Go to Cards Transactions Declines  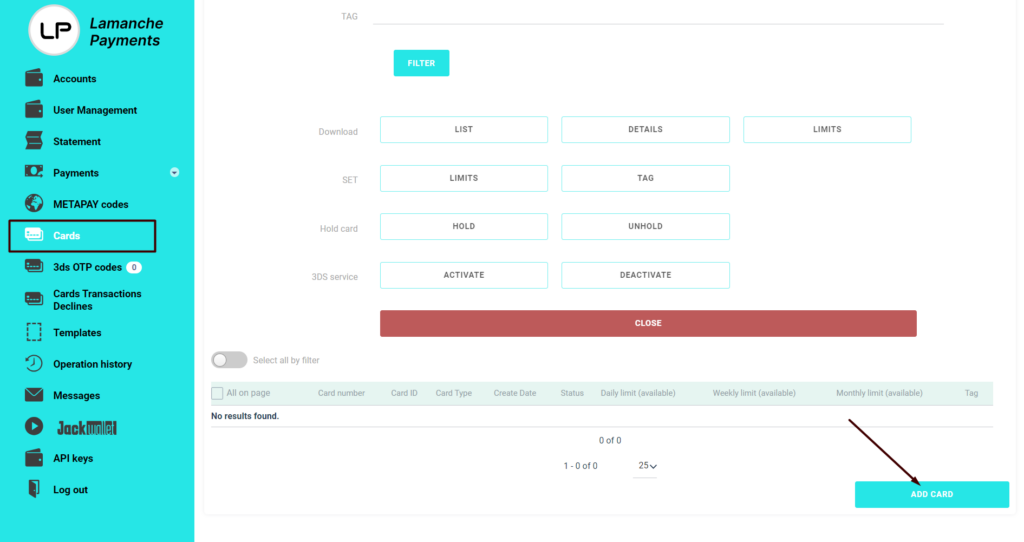pyautogui.click(x=96, y=300)
